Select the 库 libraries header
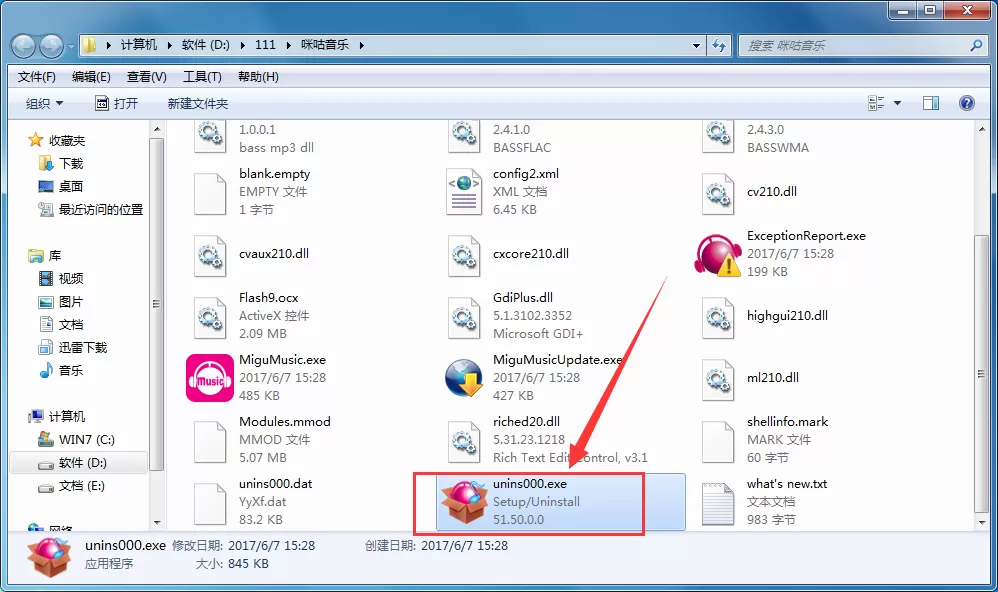This screenshot has width=998, height=592. tap(55, 255)
